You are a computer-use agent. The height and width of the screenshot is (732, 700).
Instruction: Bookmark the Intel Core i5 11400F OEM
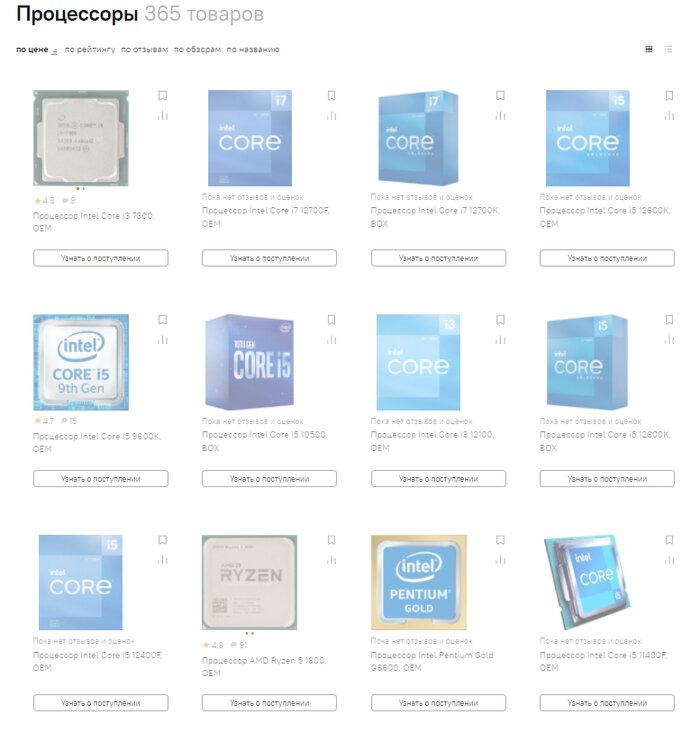[669, 540]
